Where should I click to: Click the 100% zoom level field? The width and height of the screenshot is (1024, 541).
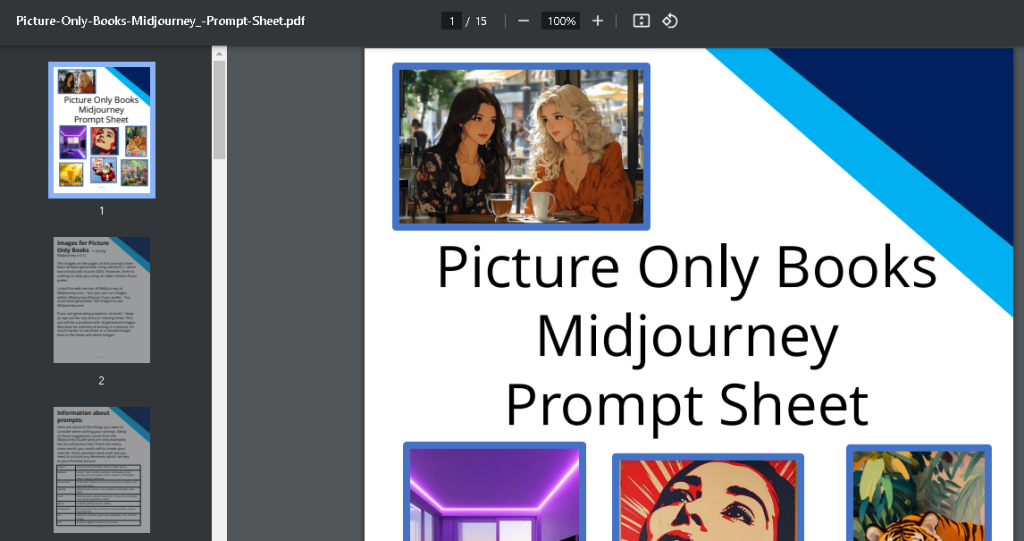point(561,21)
